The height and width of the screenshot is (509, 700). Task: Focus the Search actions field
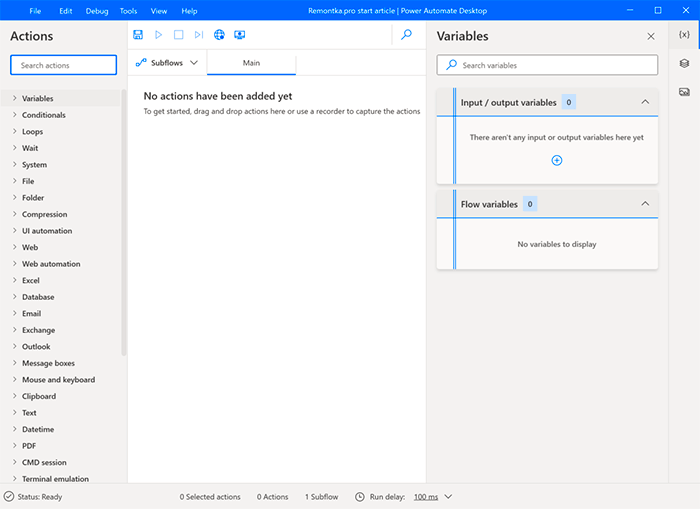point(63,65)
